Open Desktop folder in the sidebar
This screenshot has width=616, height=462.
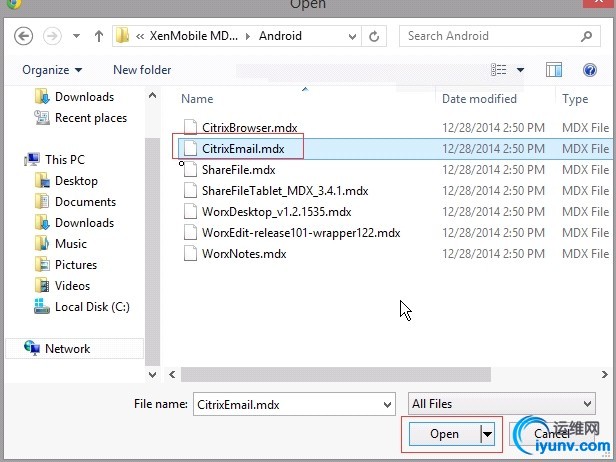pyautogui.click(x=66, y=181)
